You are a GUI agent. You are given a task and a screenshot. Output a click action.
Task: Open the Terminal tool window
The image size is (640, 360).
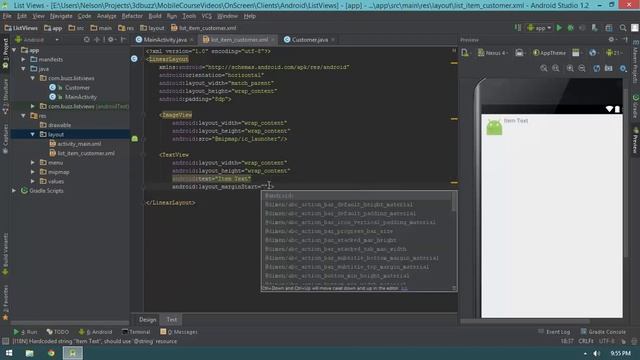tap(136, 332)
